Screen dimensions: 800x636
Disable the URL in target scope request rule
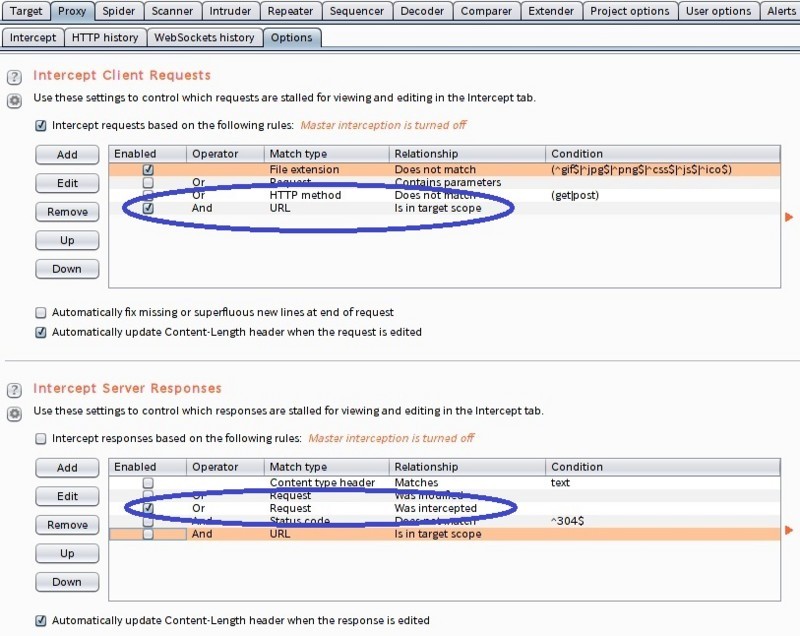click(x=148, y=208)
